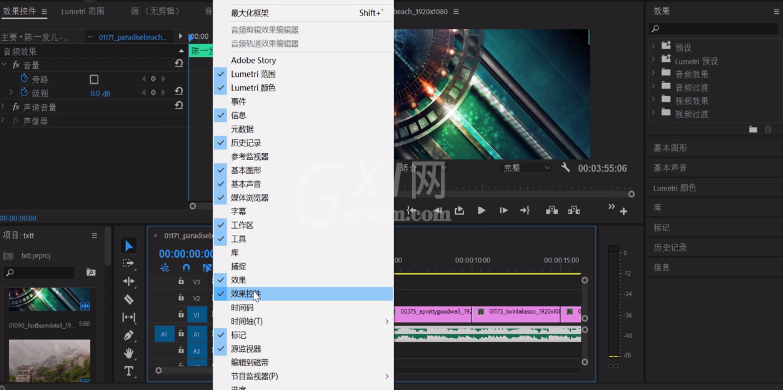
Task: Select the Type tool
Action: tap(129, 371)
